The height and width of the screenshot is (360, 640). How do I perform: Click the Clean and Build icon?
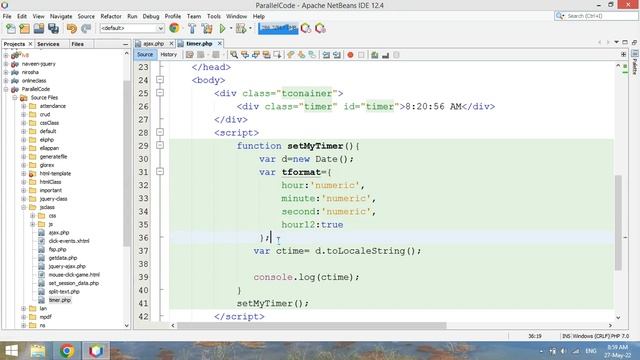[207, 28]
